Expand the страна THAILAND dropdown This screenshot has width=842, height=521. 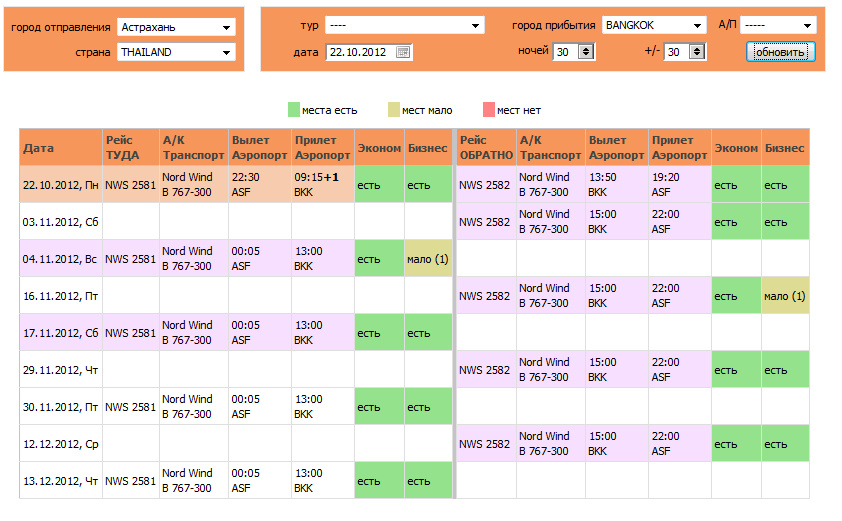[227, 52]
